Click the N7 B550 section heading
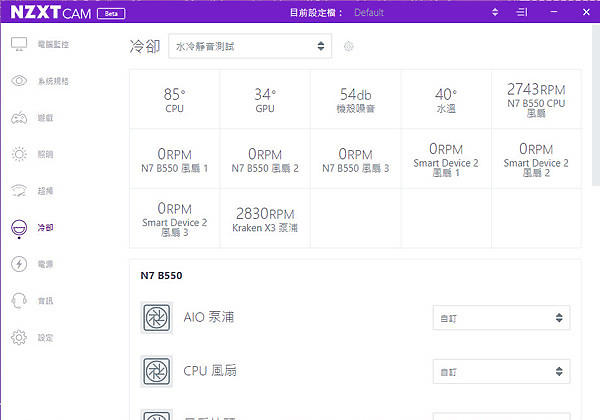Image resolution: width=600 pixels, height=420 pixels. 161,275
